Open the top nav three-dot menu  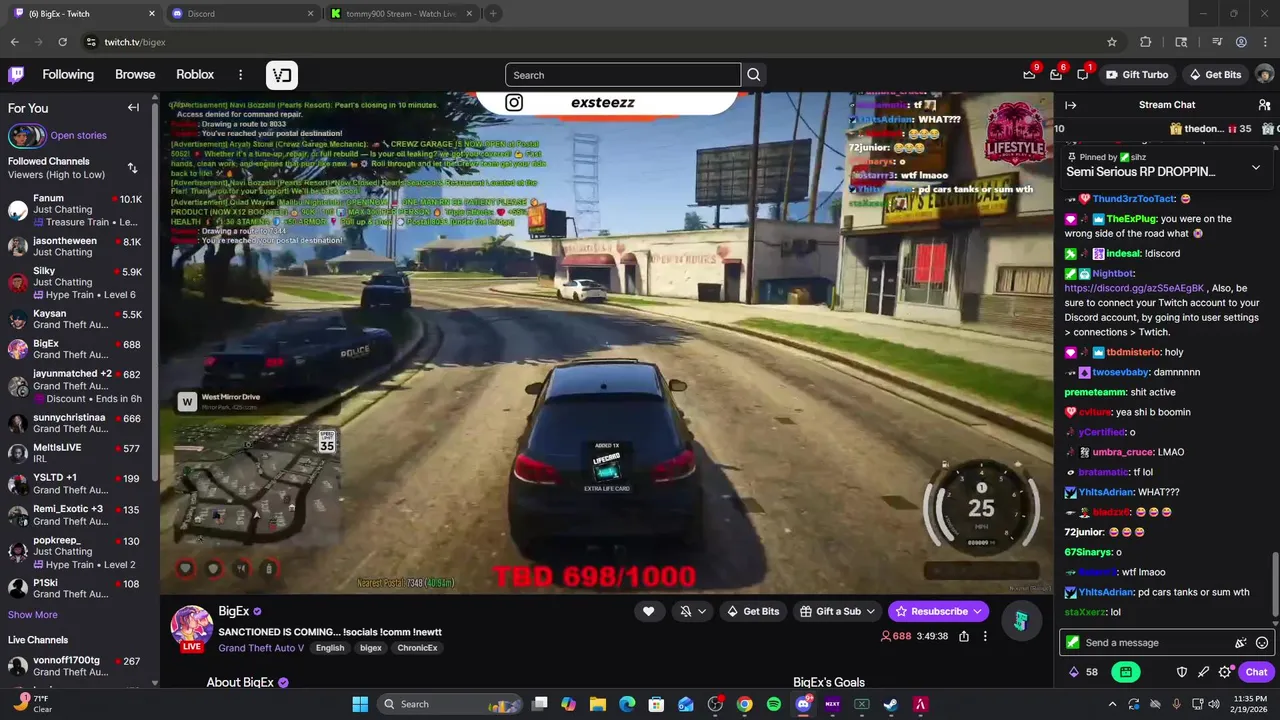pos(240,75)
